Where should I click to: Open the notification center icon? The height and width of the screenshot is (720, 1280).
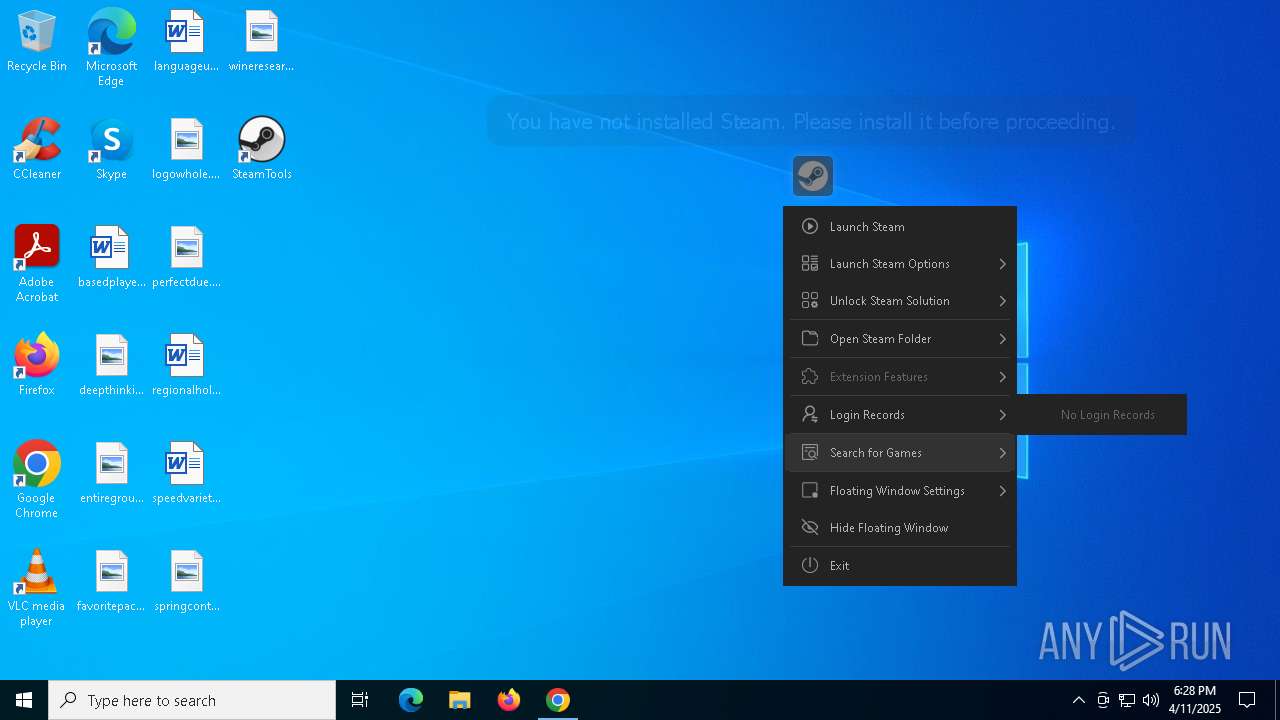[x=1247, y=700]
